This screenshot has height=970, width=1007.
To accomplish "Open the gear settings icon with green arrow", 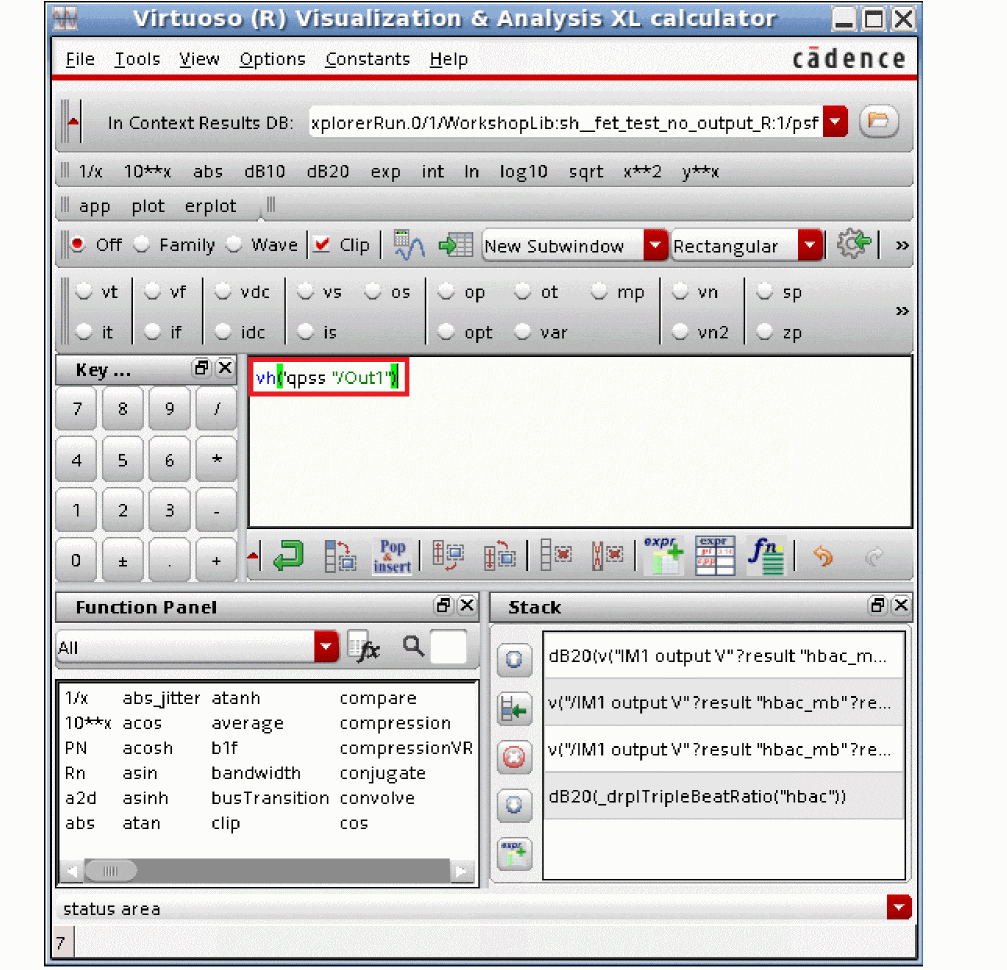I will pyautogui.click(x=854, y=244).
